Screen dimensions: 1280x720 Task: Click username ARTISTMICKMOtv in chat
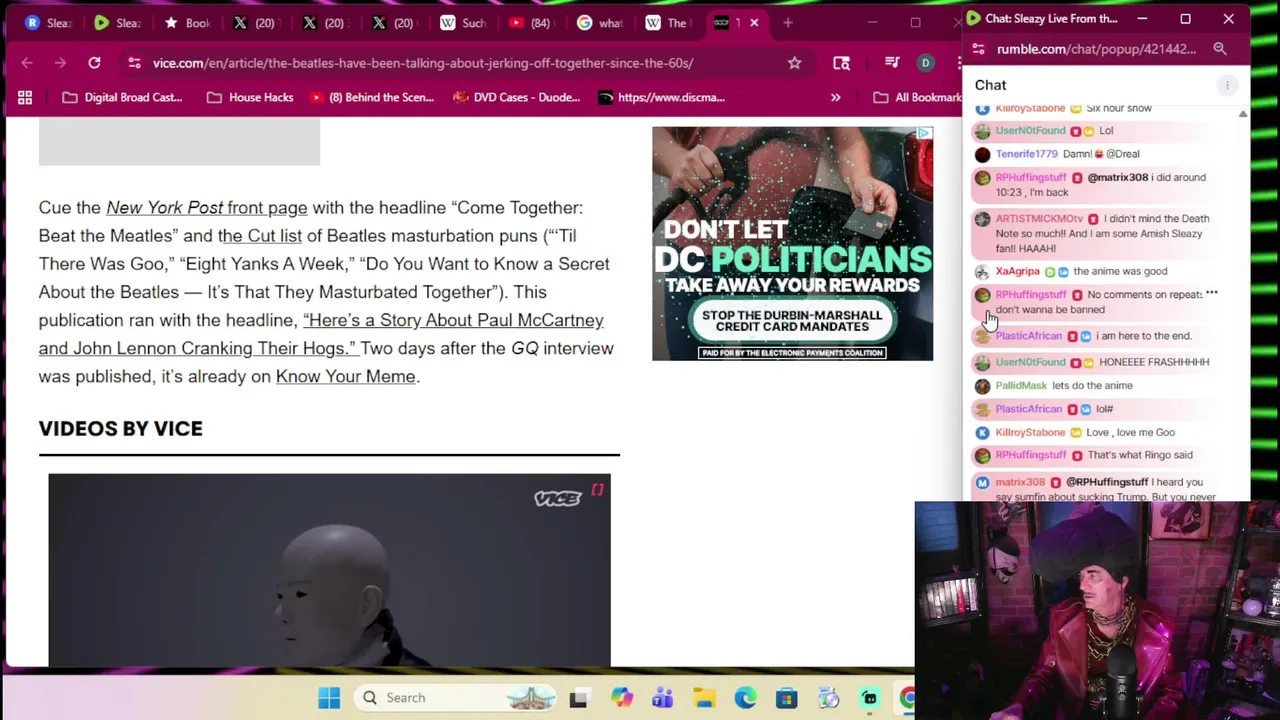1039,218
